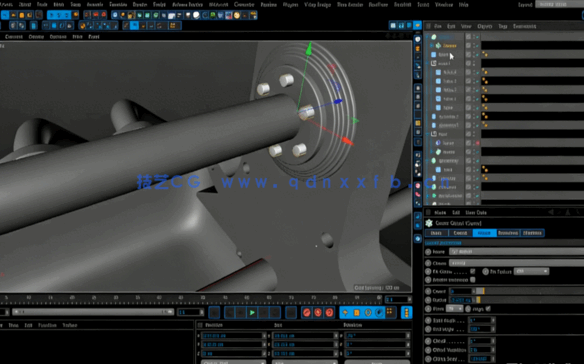Toggle keyframe circle beside Radius parameter

(x=428, y=300)
